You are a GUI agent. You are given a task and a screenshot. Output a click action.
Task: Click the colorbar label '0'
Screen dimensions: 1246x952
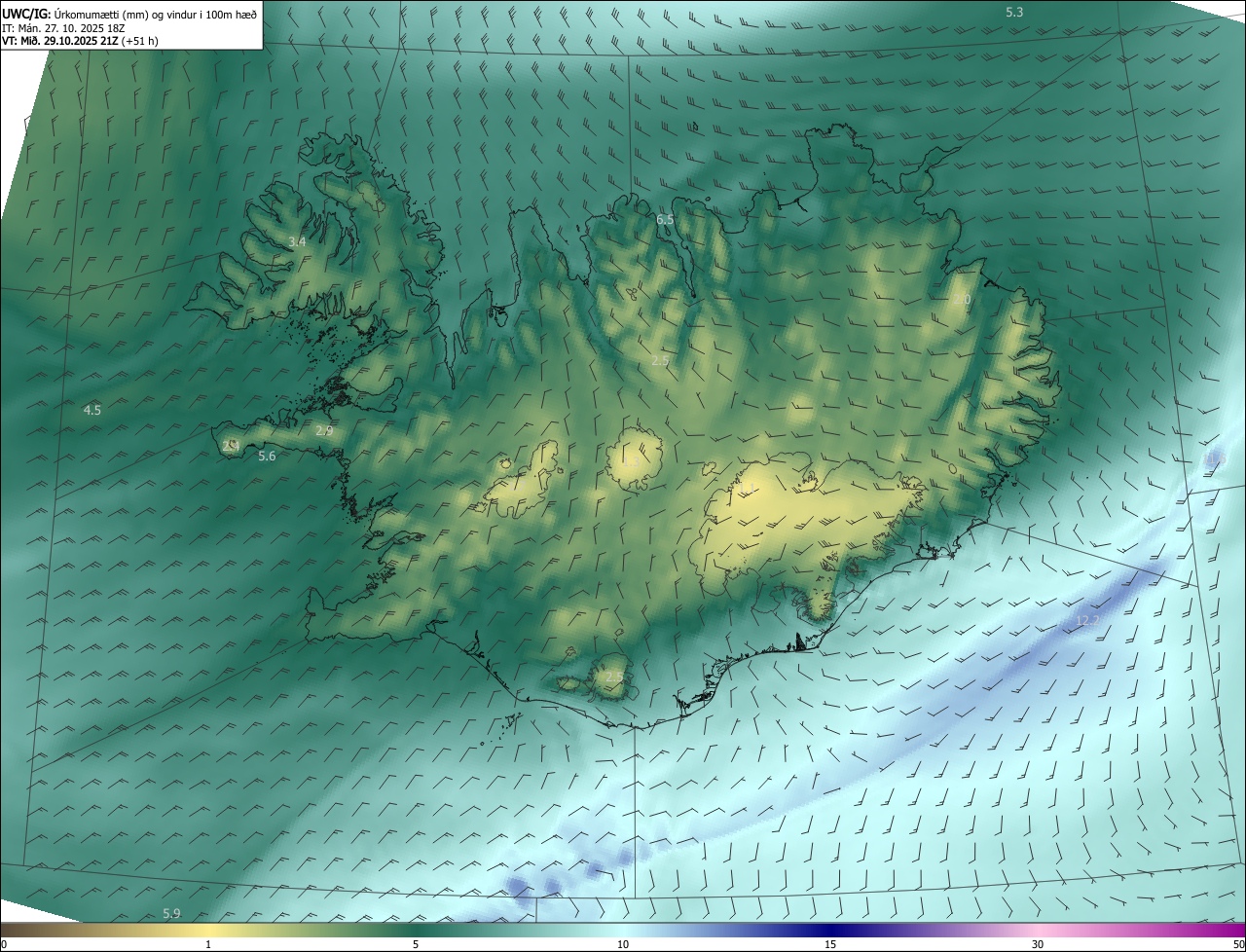click(4, 944)
